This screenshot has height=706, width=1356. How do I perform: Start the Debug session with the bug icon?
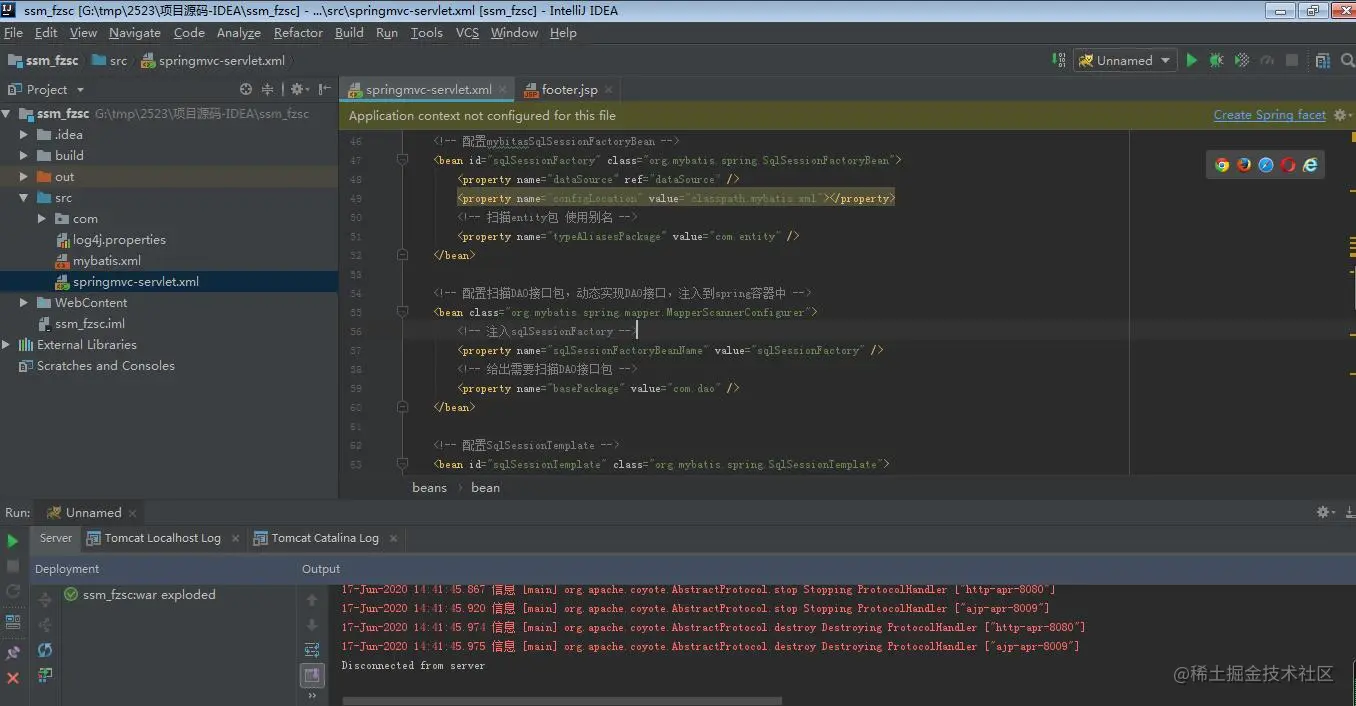[1216, 60]
